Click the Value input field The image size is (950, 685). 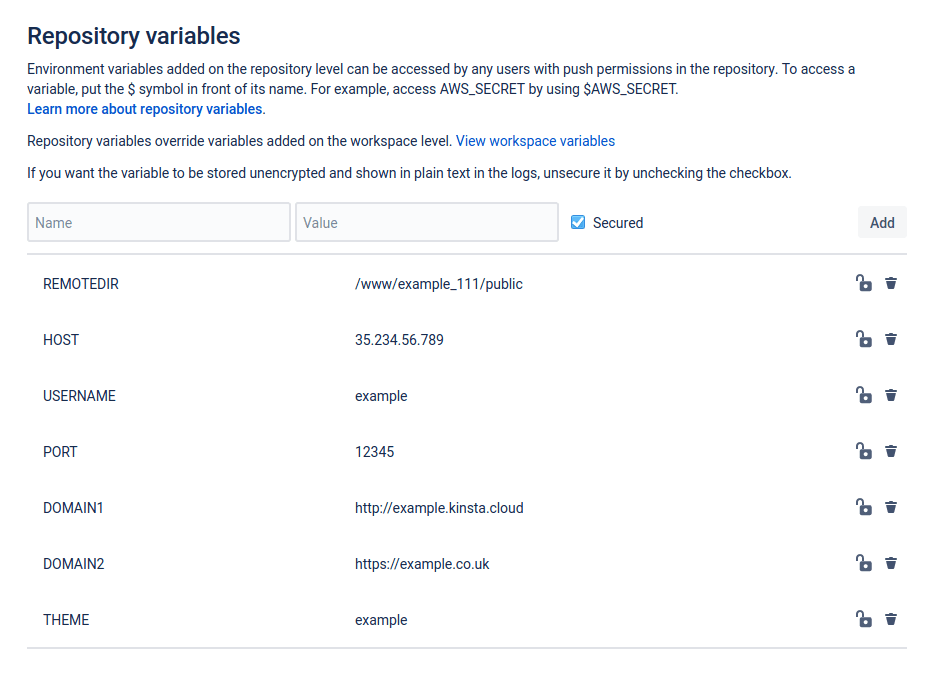pos(426,222)
